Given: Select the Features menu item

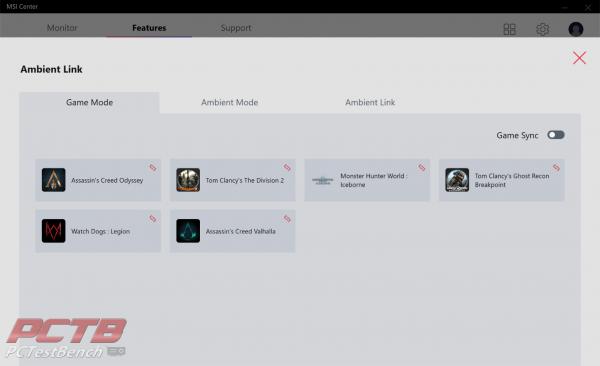Looking at the screenshot, I should [x=149, y=28].
